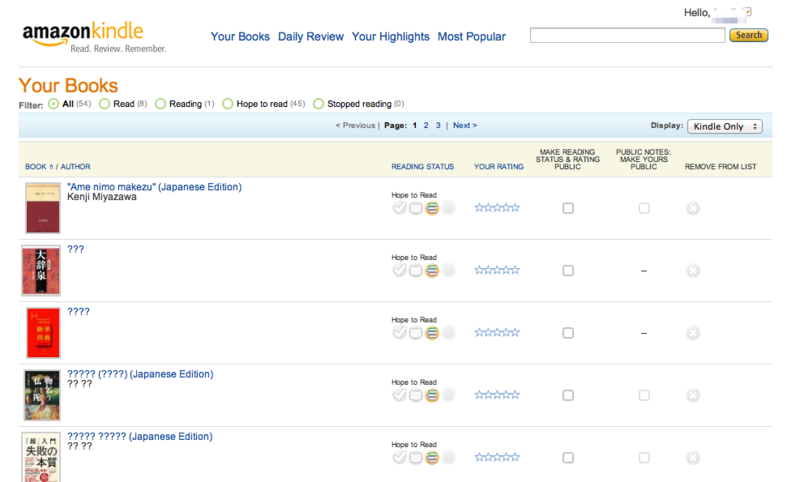
Task: Set "Ame nimo makezu" to Stopped reading octagon icon
Action: click(448, 208)
